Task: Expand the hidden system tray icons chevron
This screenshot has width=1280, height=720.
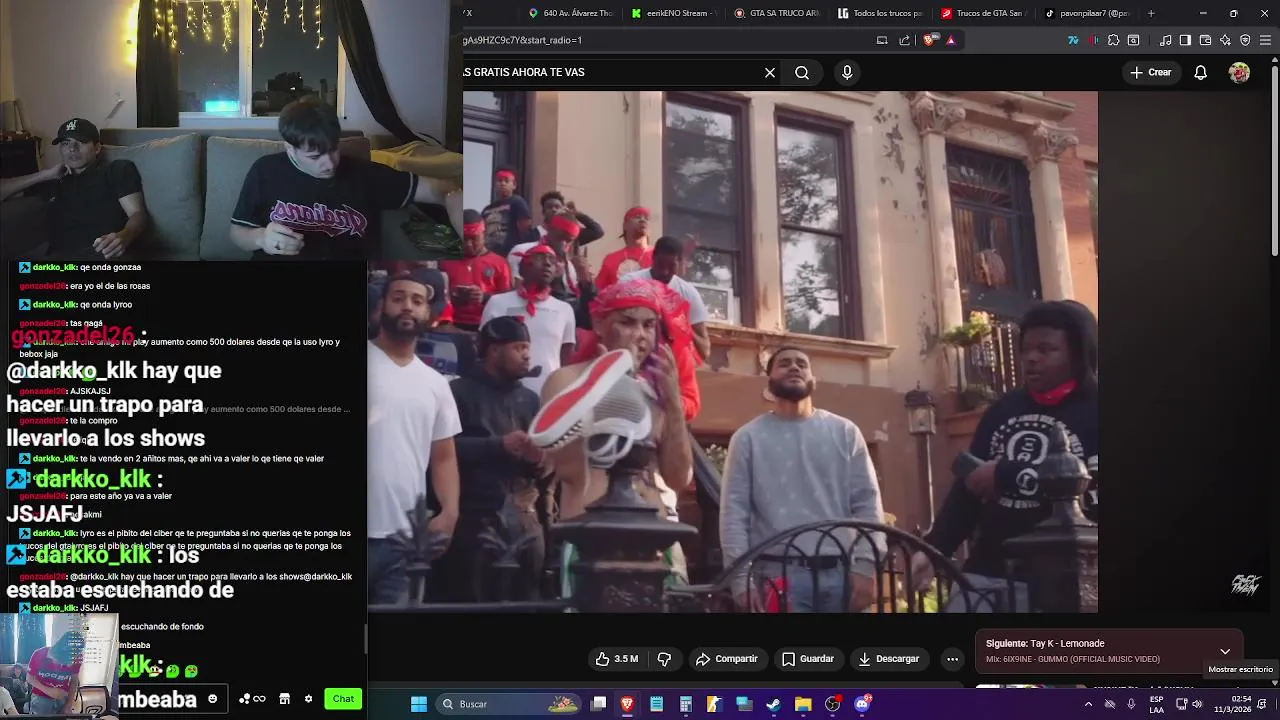Action: point(1088,704)
